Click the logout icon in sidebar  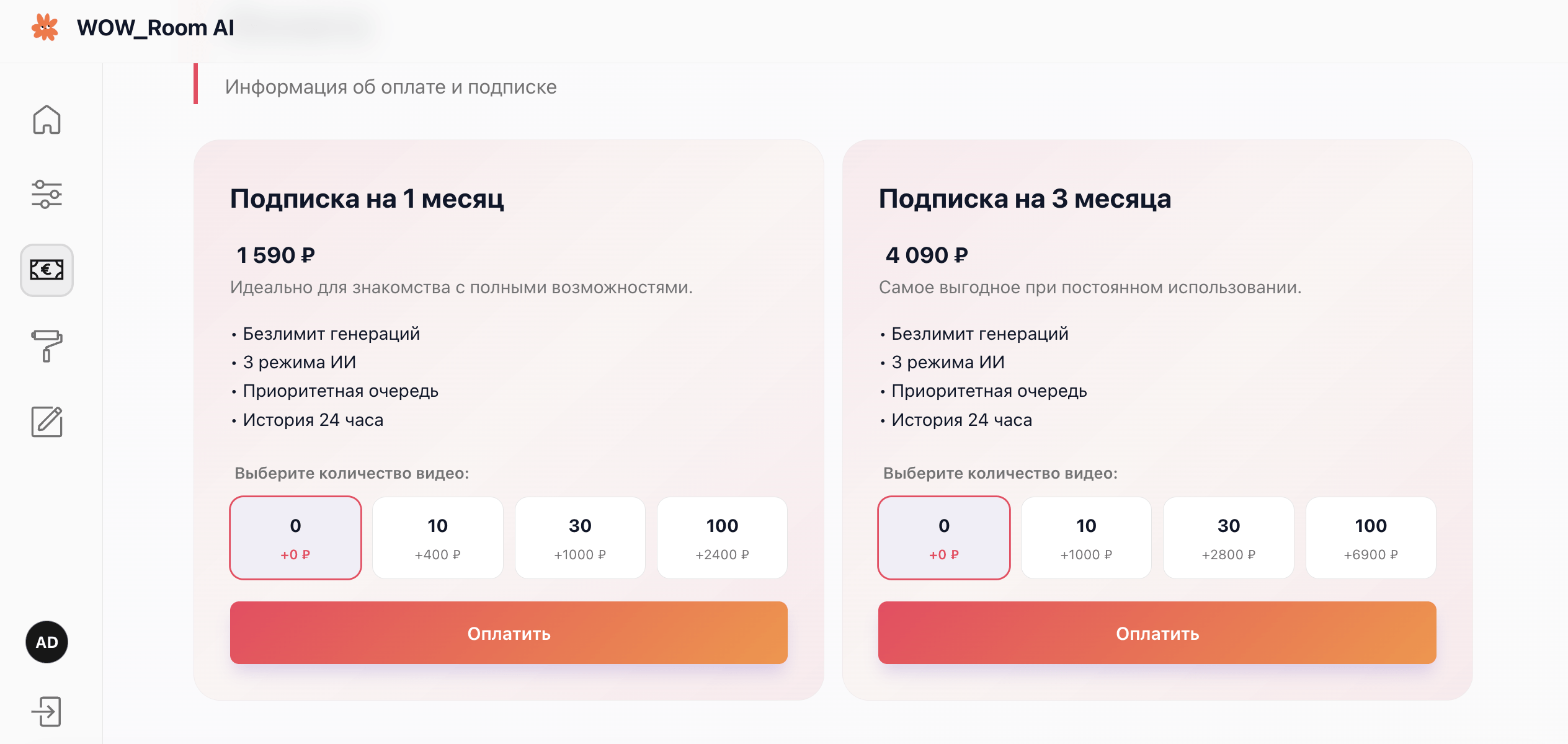coord(47,711)
